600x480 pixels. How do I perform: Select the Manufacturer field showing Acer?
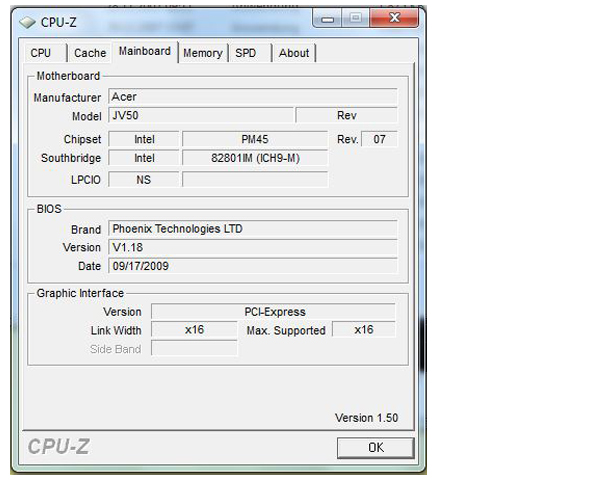253,97
